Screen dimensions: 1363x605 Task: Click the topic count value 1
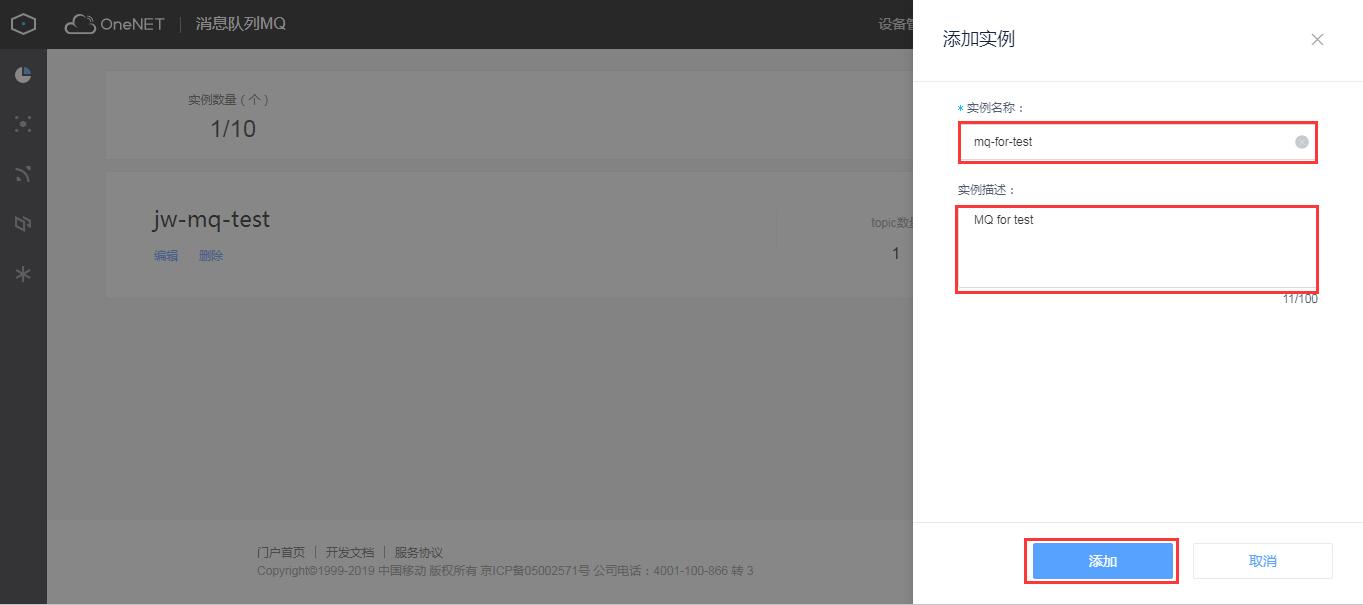(896, 254)
